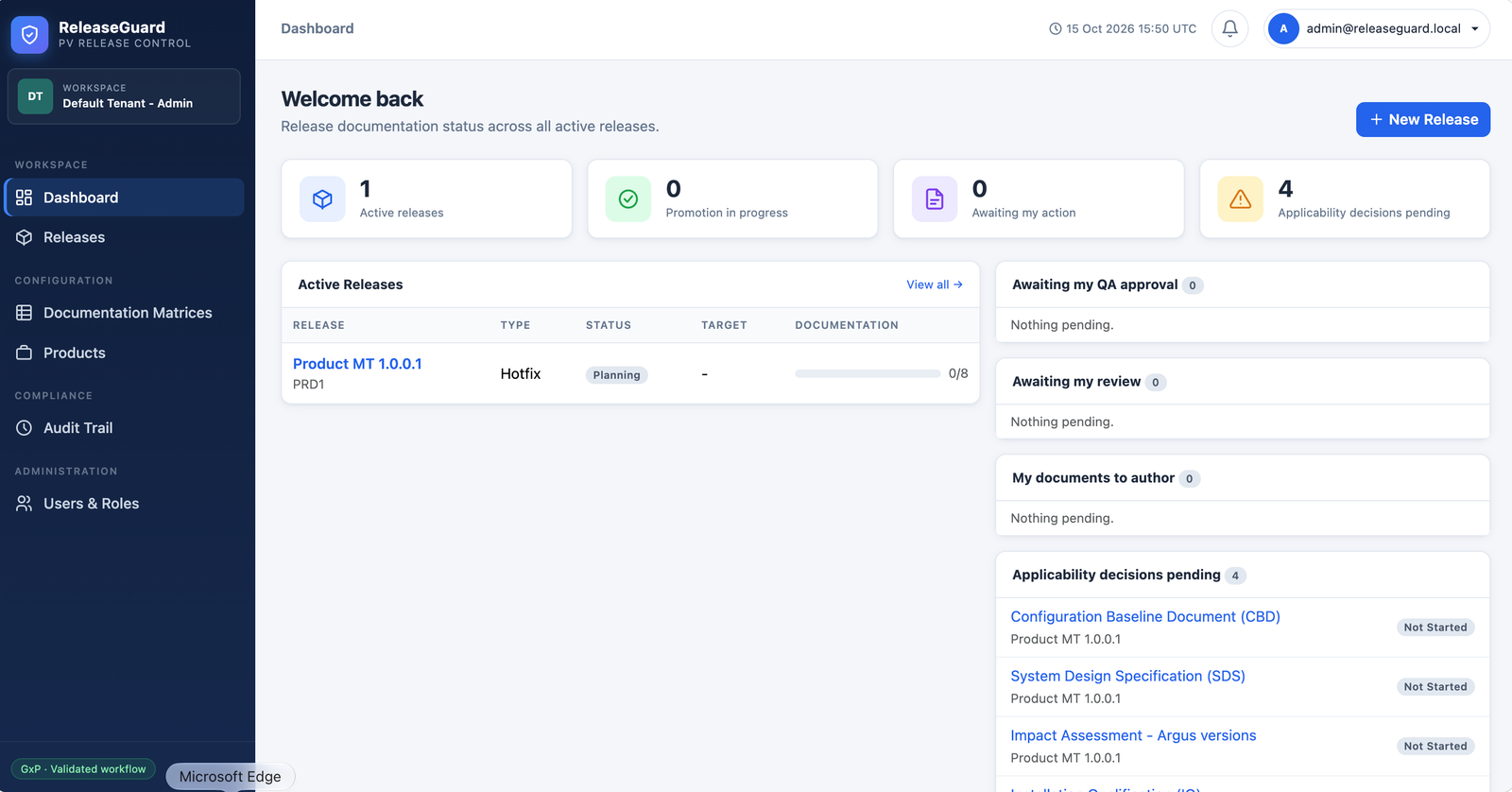
Task: Go to Releases in sidebar
Action: 124,237
